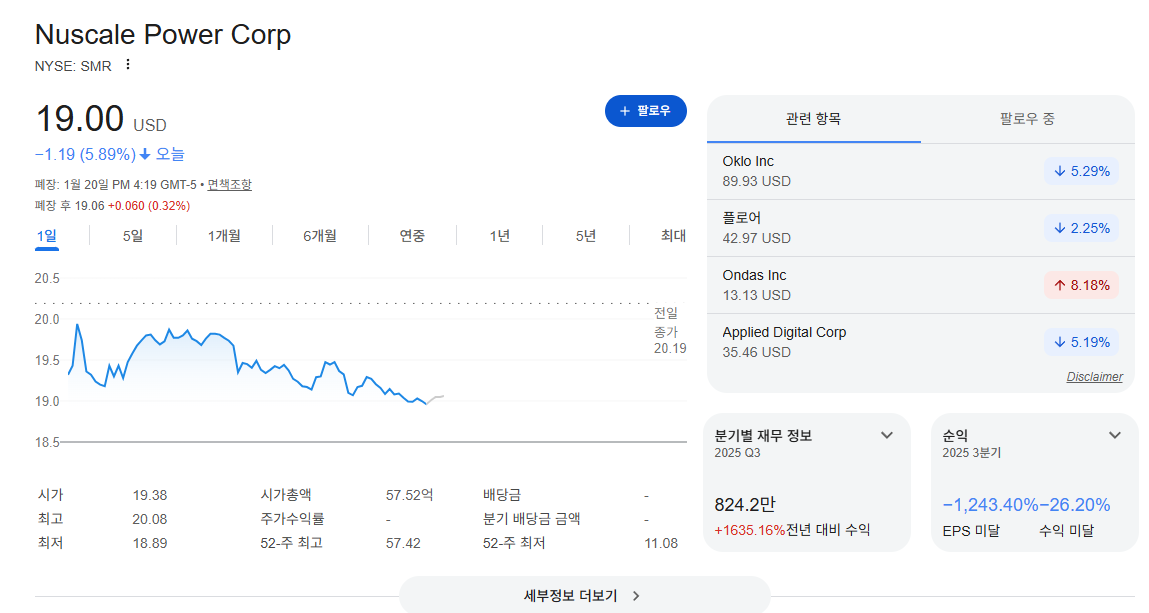This screenshot has height=613, width=1149.
Task: Select the 최대 chart range
Action: 673,236
